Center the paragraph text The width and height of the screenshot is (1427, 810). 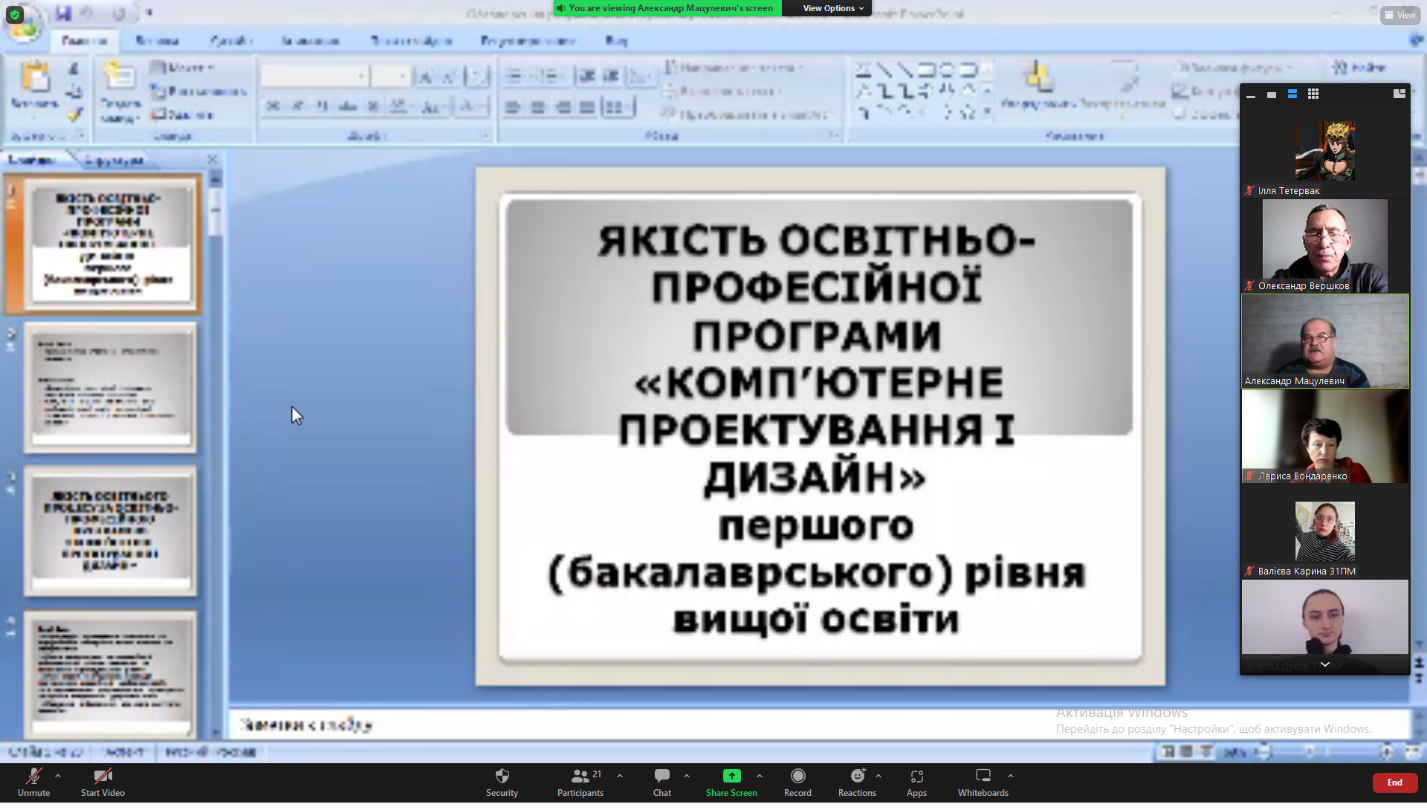pos(538,107)
